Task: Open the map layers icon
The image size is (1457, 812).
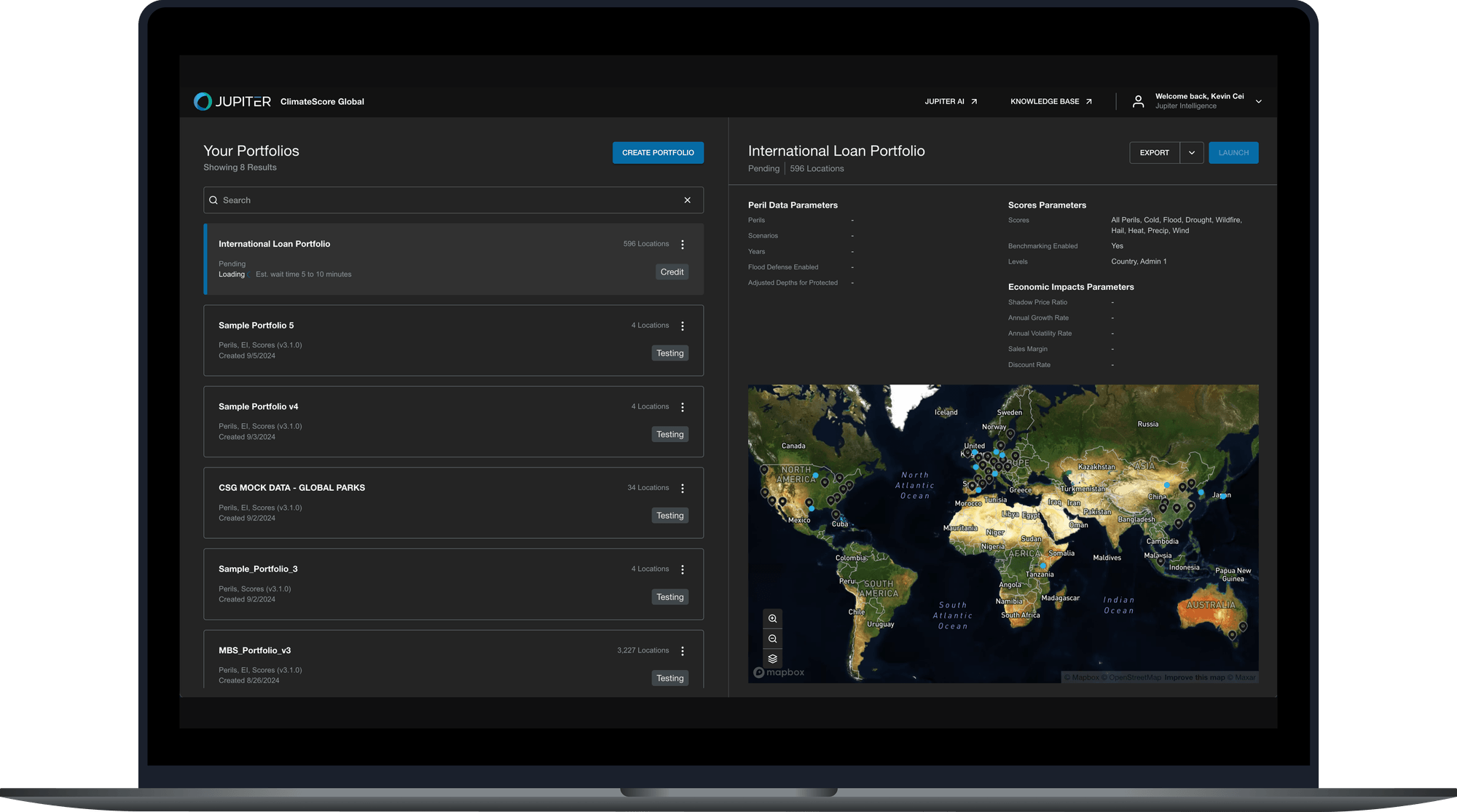Action: [772, 658]
